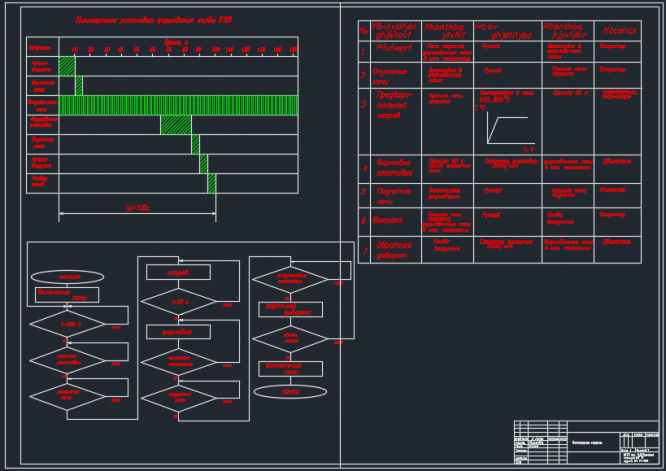
Task: Click the "начало" oval in flowchart
Action: pyautogui.click(x=67, y=277)
